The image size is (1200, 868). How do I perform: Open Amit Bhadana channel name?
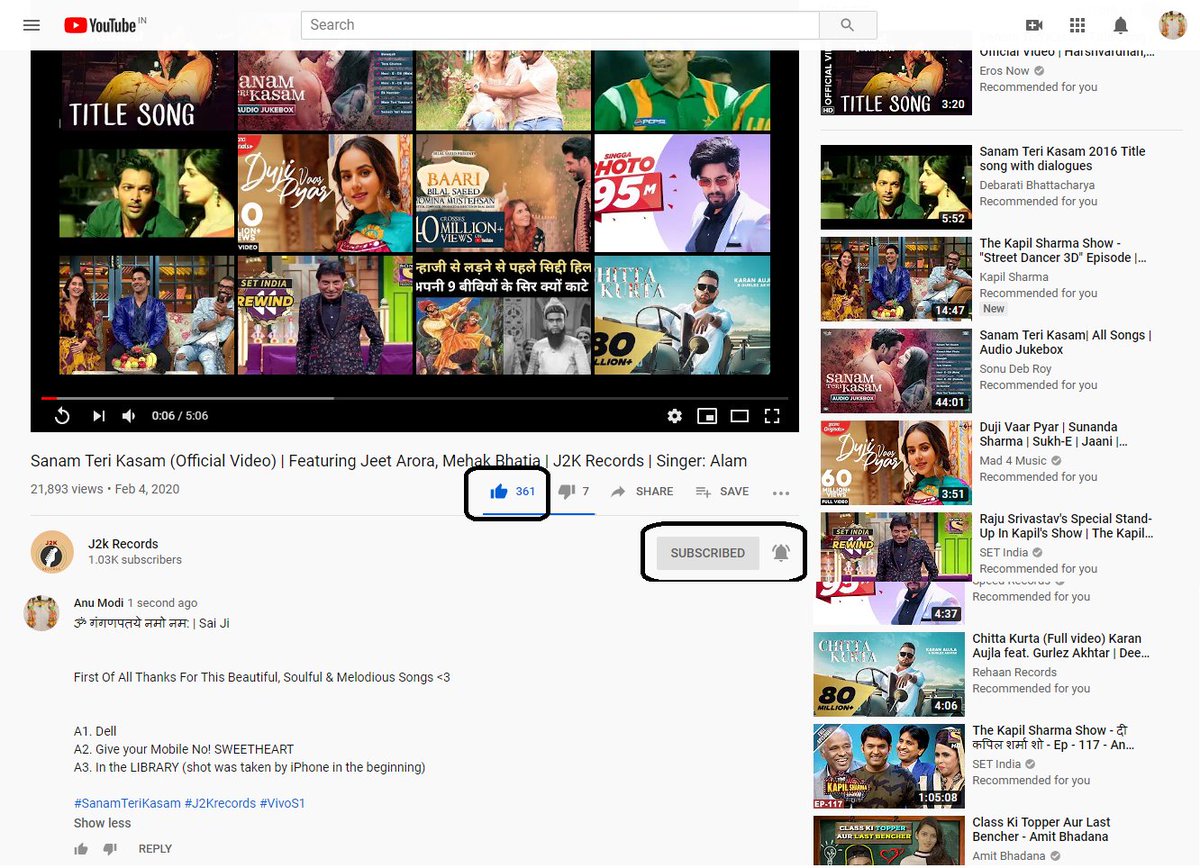pyautogui.click(x=1009, y=856)
